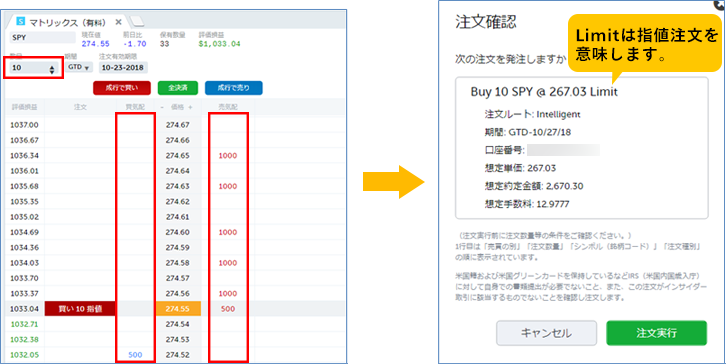Open the GTD period dropdown
The image size is (726, 364).
[x=79, y=67]
